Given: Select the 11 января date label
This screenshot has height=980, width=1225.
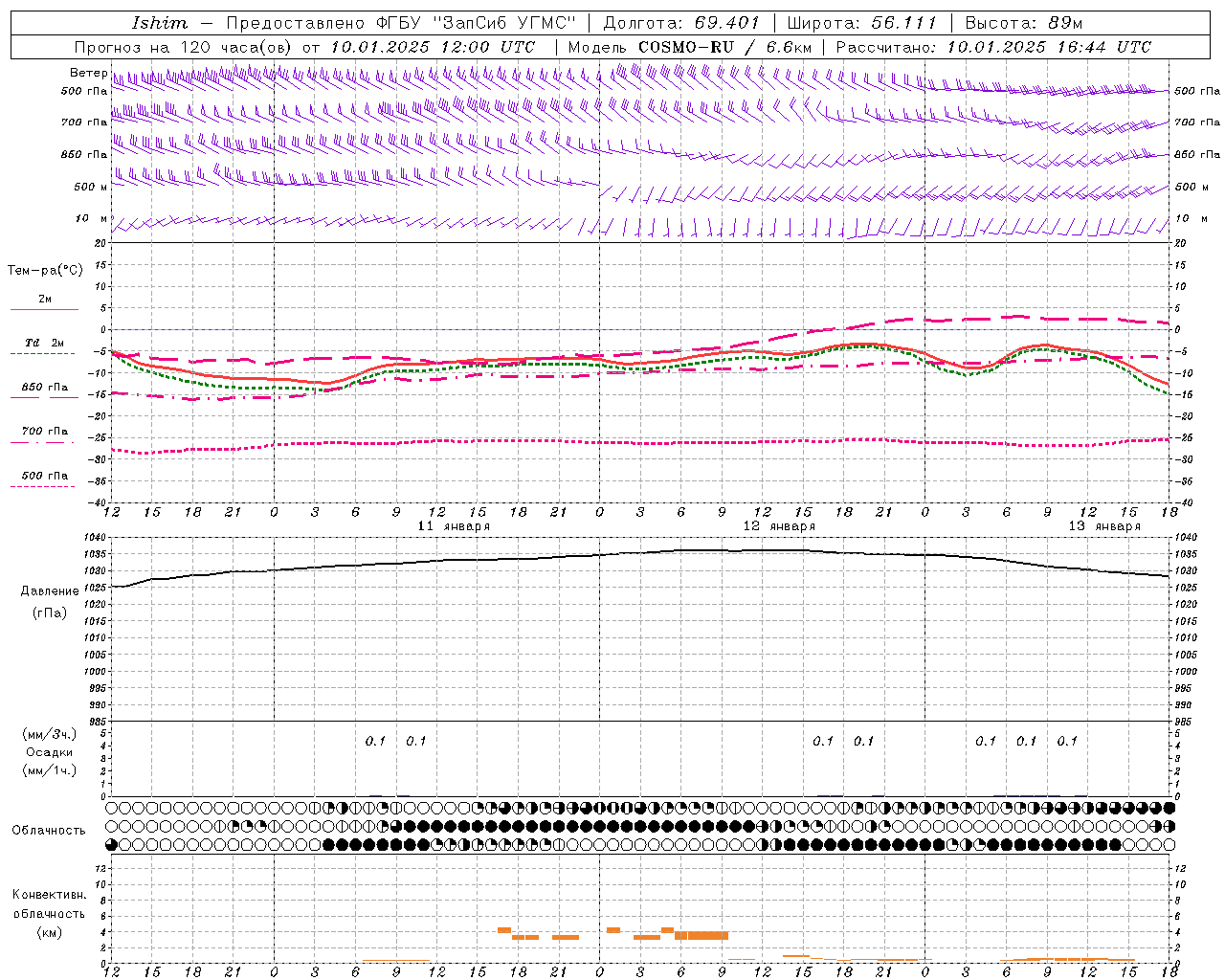Looking at the screenshot, I should [454, 526].
